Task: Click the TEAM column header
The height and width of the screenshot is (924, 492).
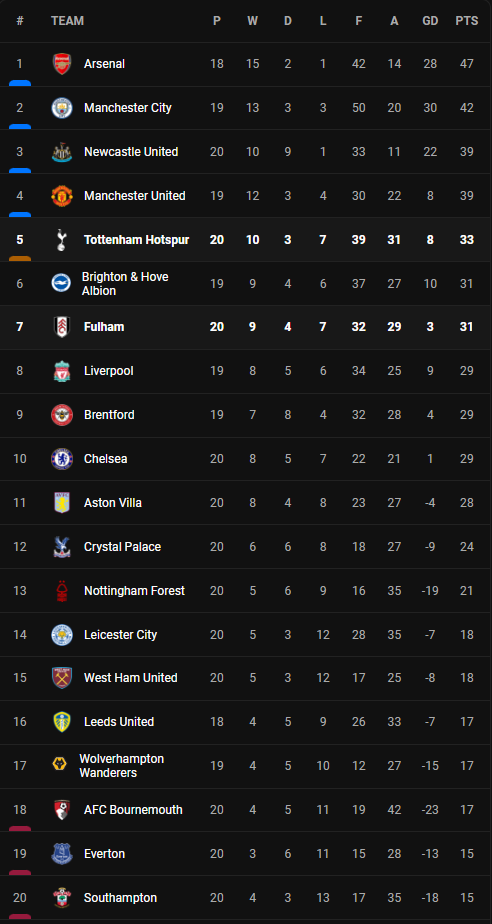Action: [67, 21]
